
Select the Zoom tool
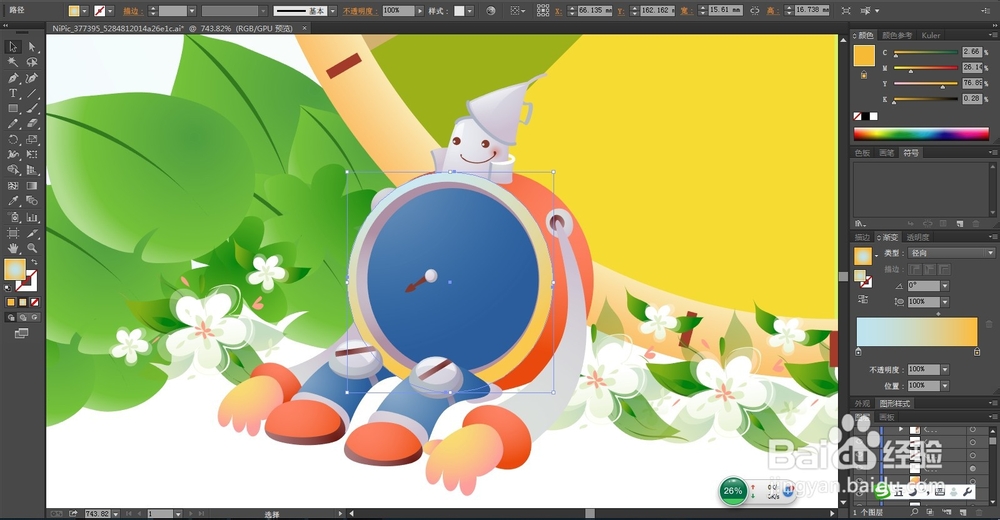(32, 248)
